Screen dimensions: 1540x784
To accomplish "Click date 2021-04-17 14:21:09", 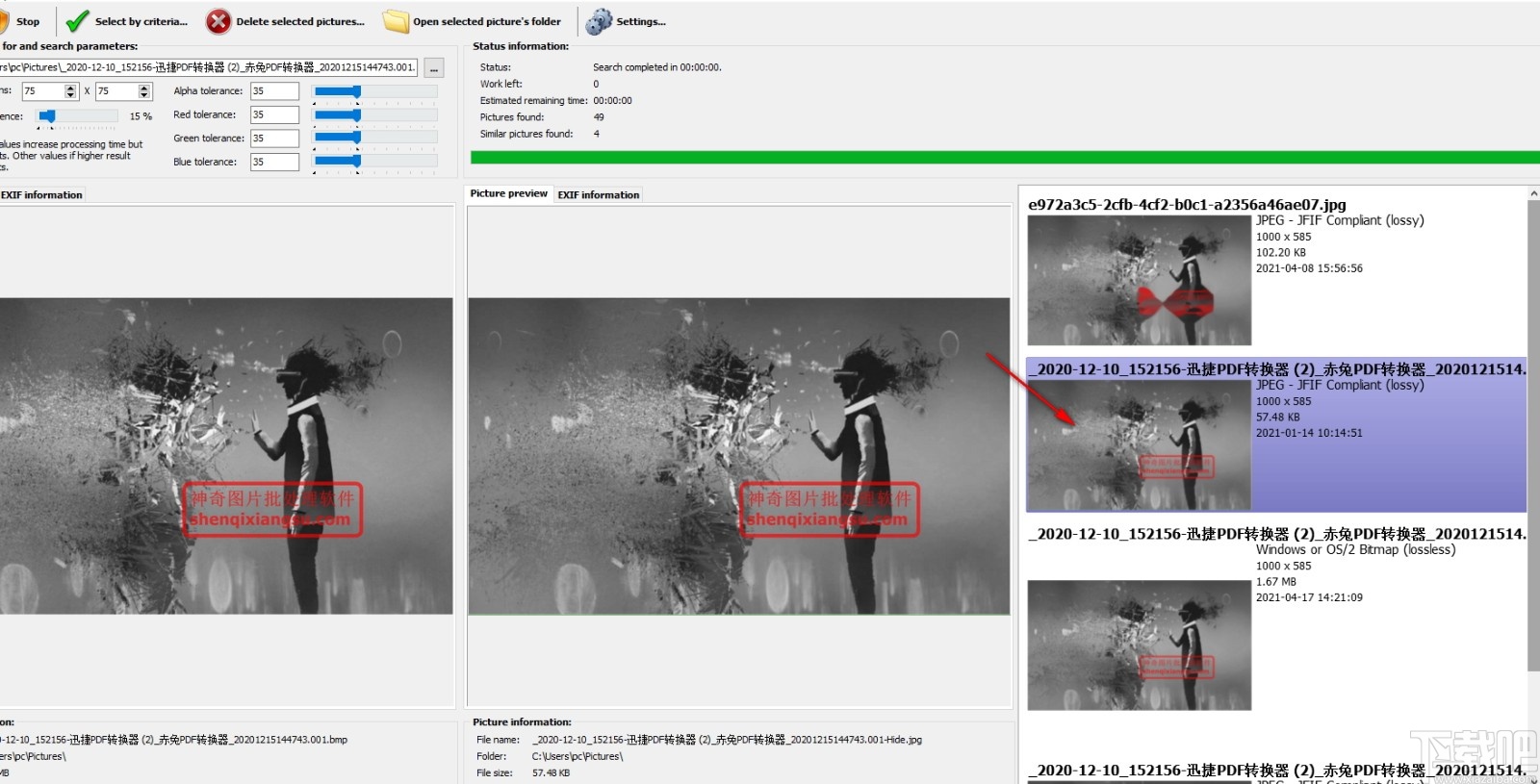I will tap(1309, 597).
